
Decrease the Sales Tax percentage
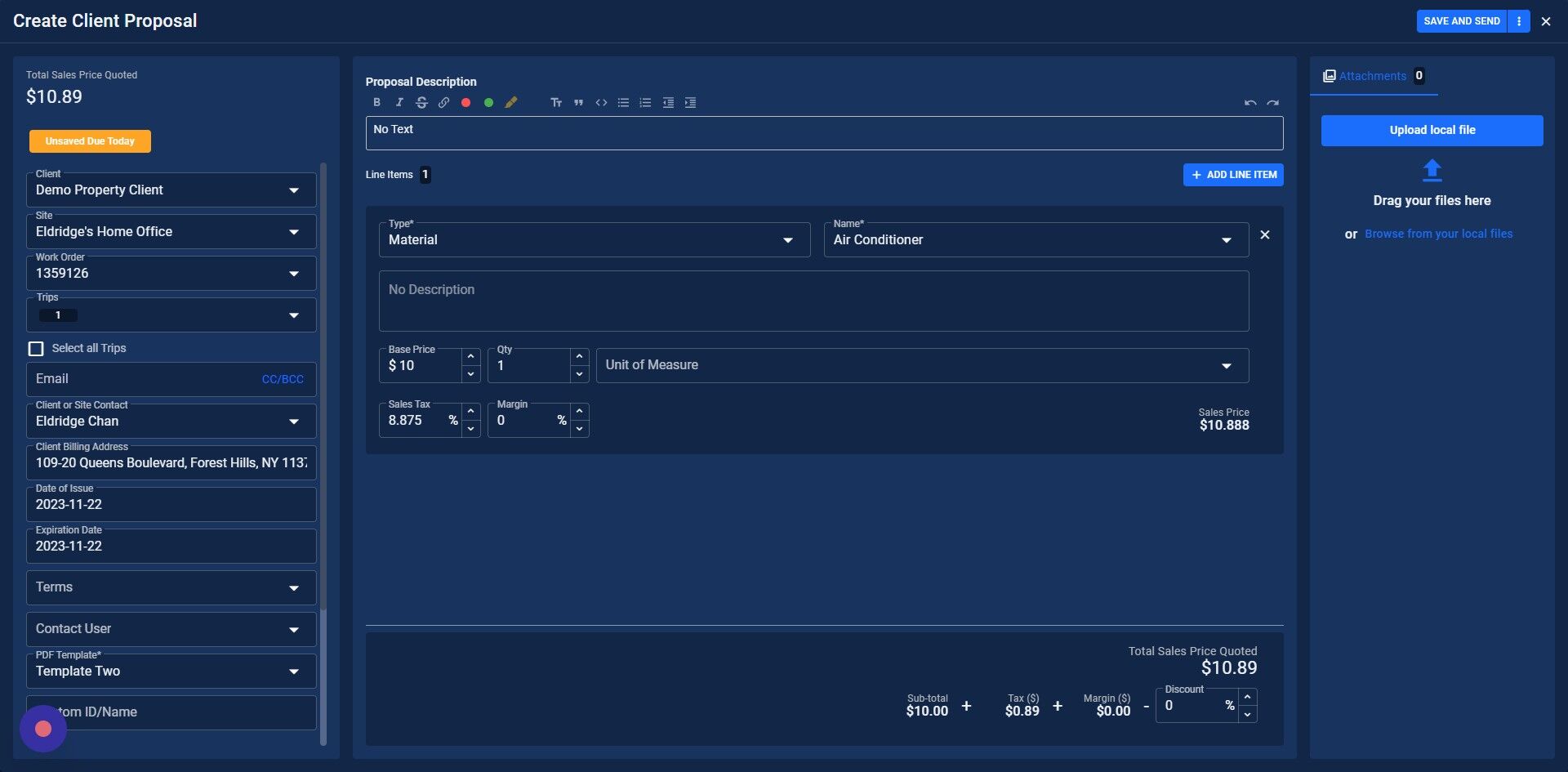(470, 429)
